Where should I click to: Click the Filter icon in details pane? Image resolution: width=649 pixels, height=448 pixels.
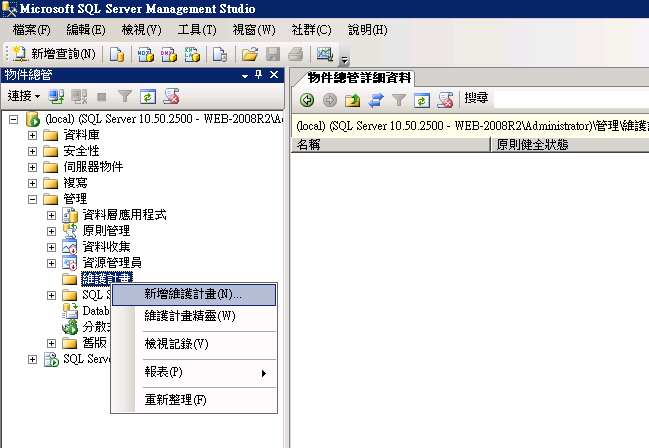(399, 100)
